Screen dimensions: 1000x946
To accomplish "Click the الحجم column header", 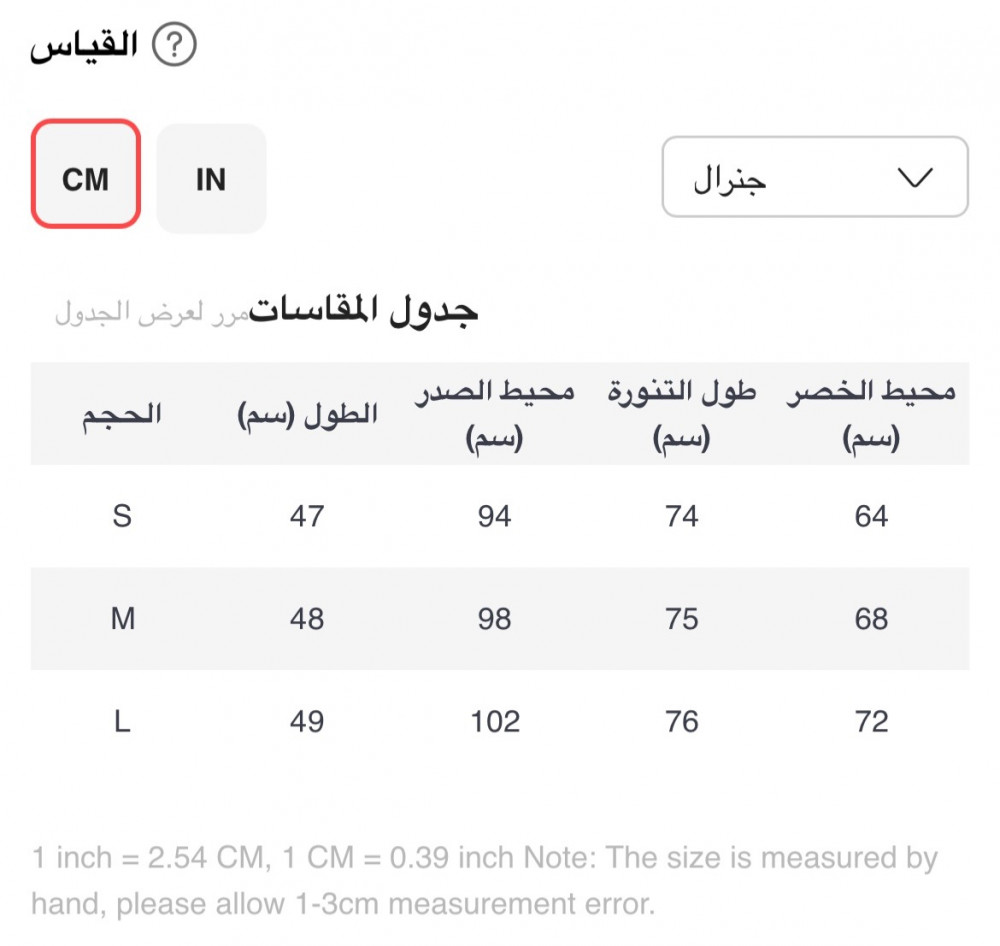I will point(122,414).
